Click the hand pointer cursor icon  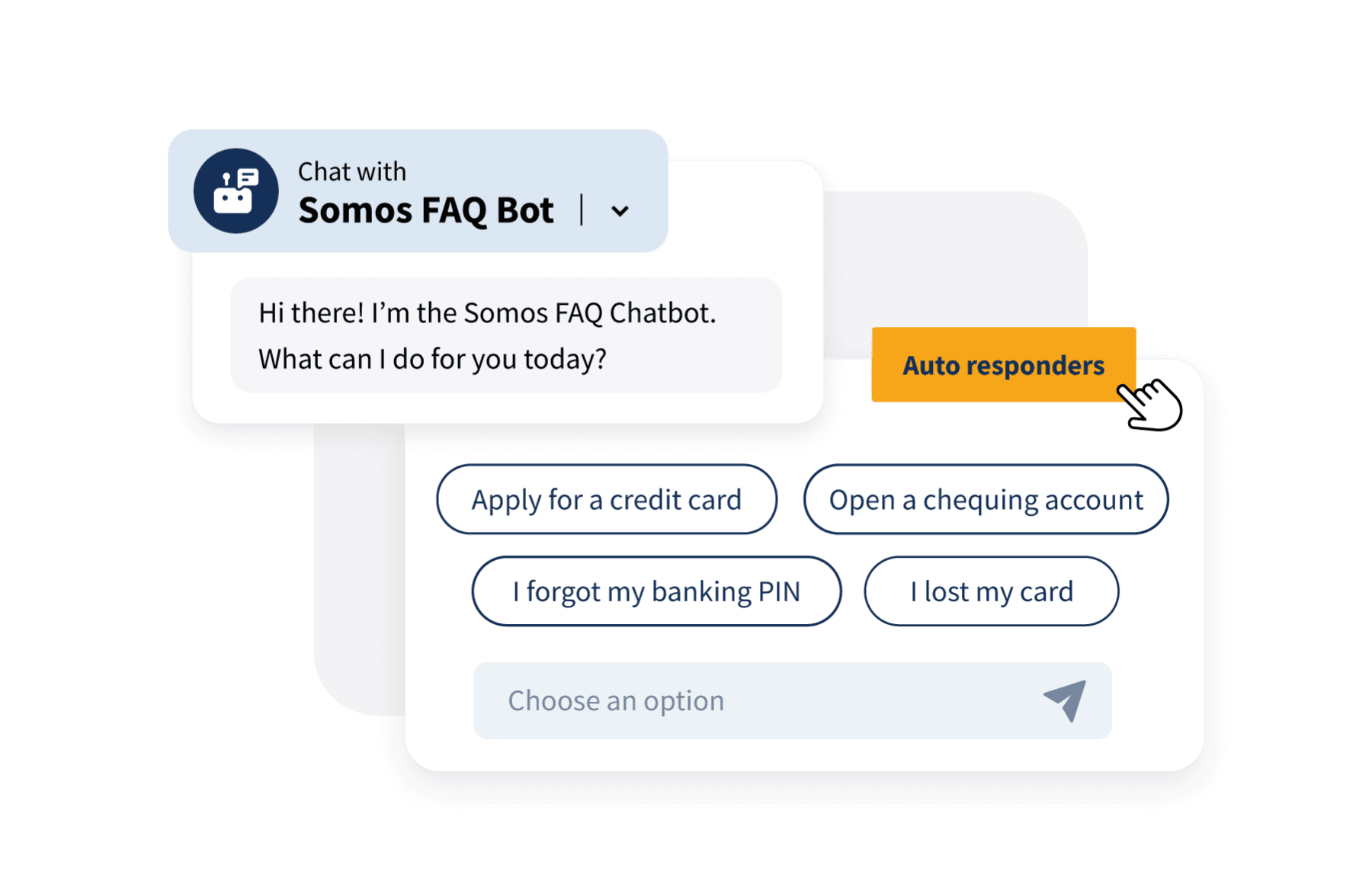[1152, 404]
